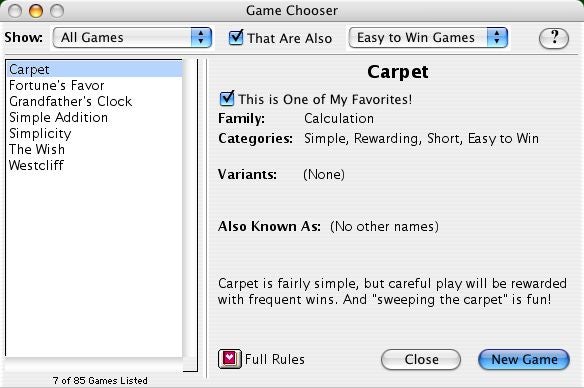
Task: Click the green zoom window button
Action: (x=57, y=11)
